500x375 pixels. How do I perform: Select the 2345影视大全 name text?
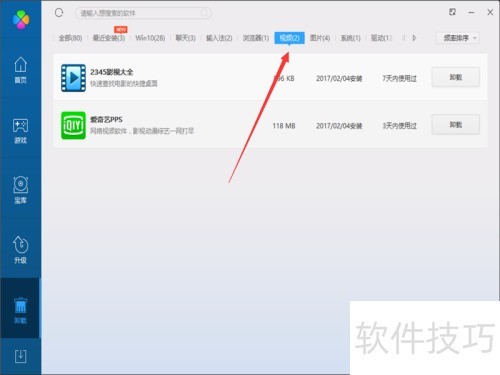pyautogui.click(x=112, y=72)
